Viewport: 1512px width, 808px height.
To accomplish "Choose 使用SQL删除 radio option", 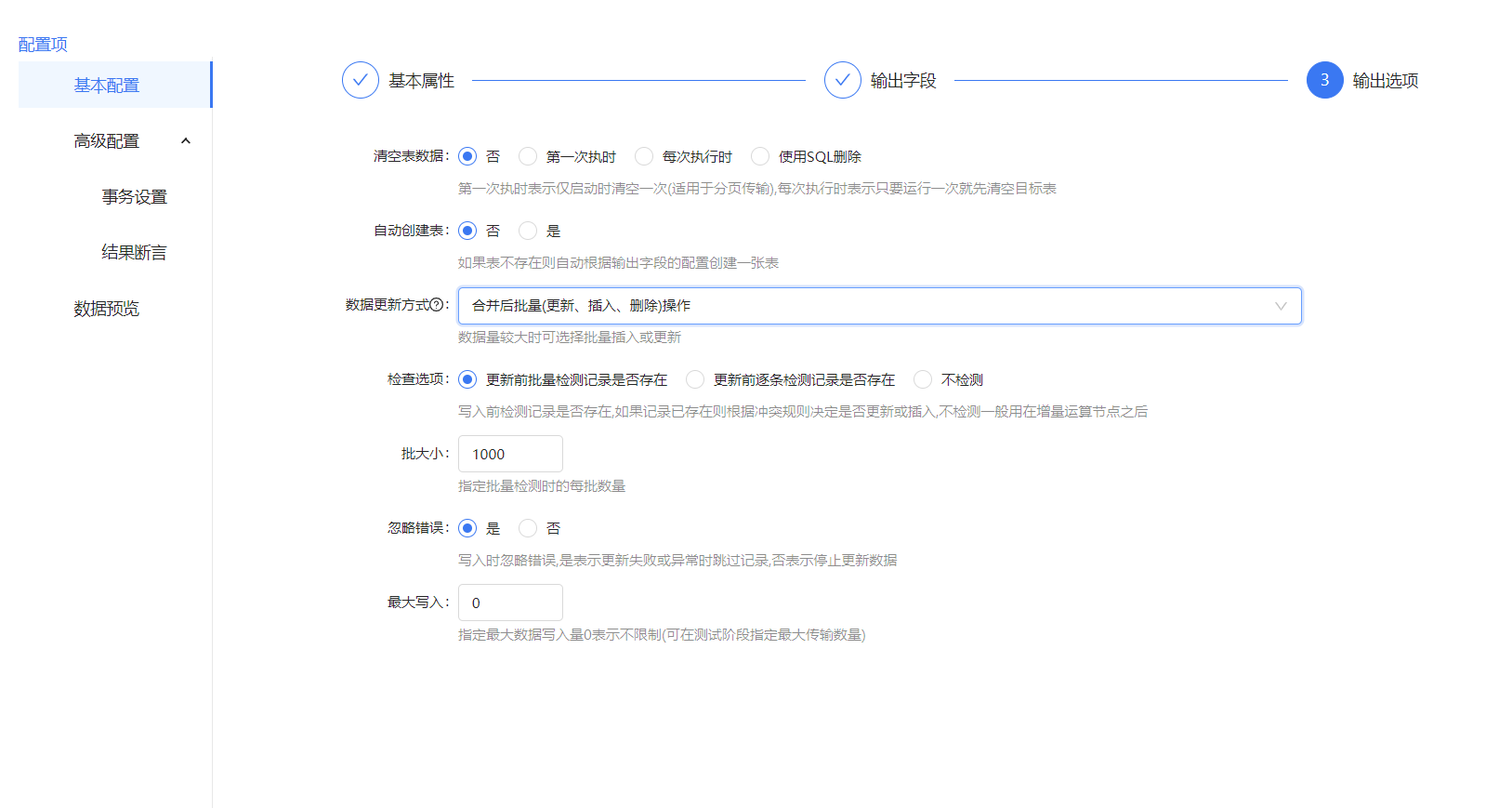I will pyautogui.click(x=760, y=156).
